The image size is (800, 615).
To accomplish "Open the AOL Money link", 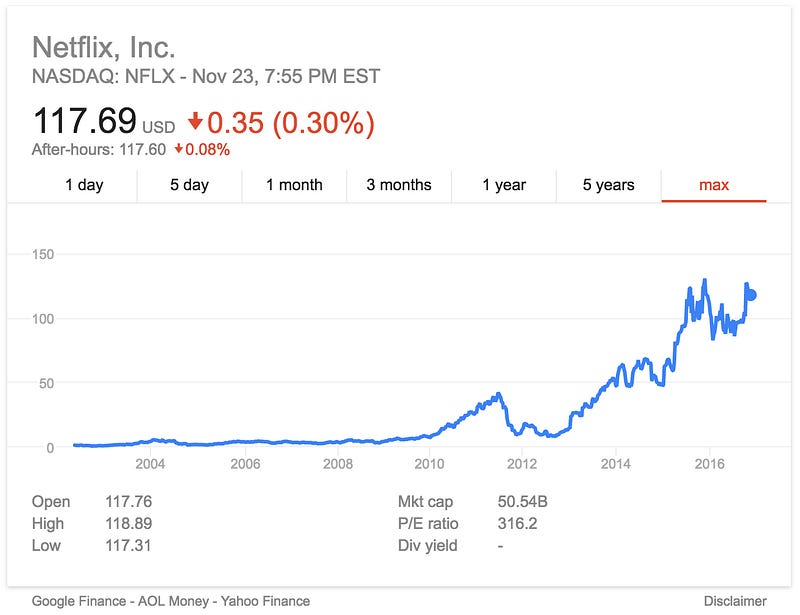I will coord(184,601).
